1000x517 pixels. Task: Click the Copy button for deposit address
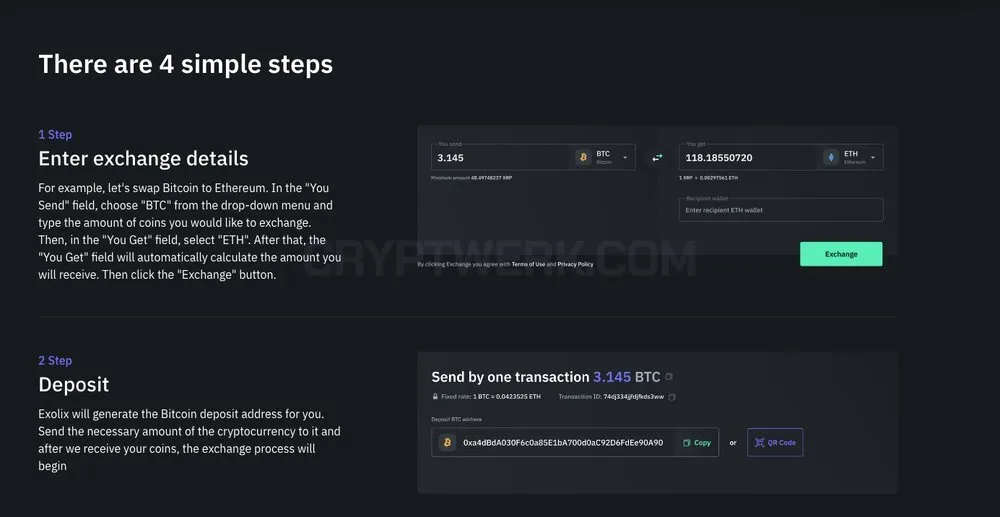697,442
